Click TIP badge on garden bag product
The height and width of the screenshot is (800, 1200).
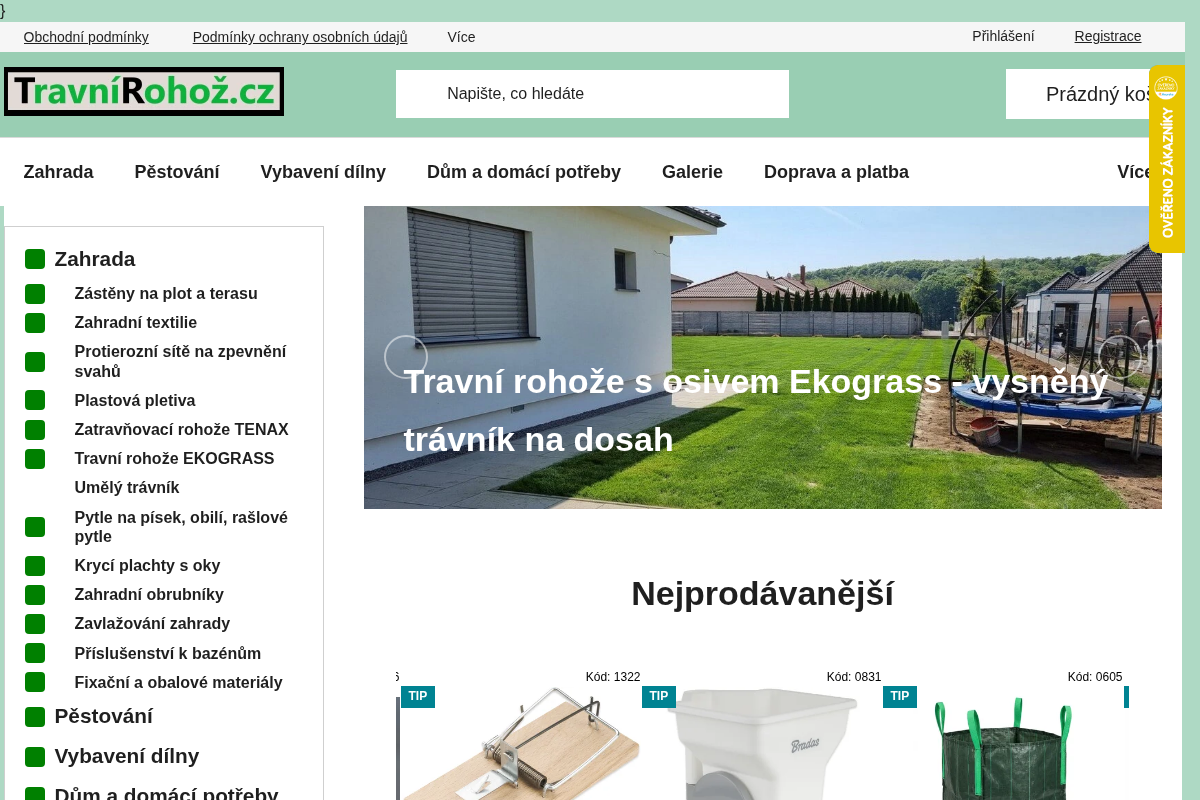click(900, 696)
